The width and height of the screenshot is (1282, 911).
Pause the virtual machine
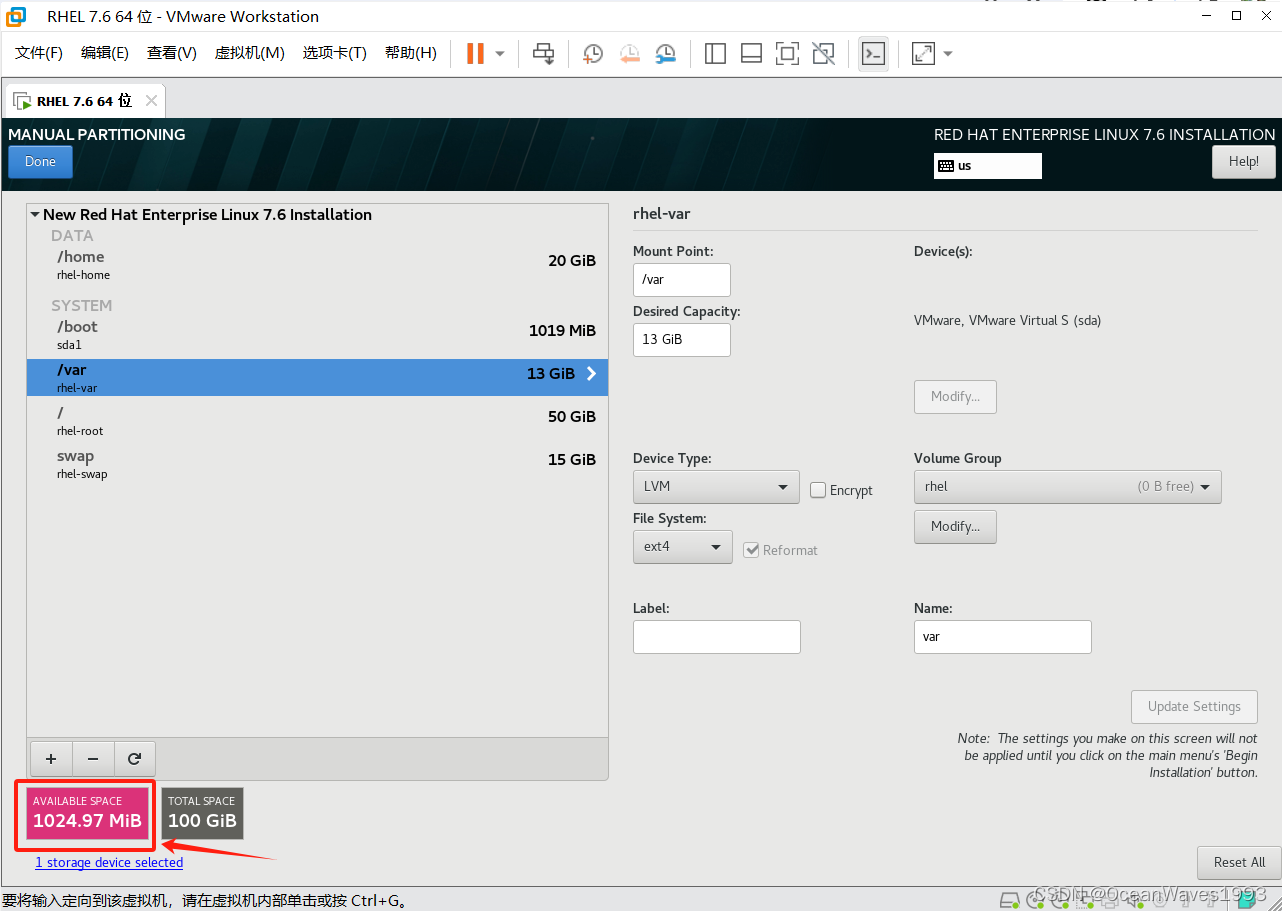point(475,53)
